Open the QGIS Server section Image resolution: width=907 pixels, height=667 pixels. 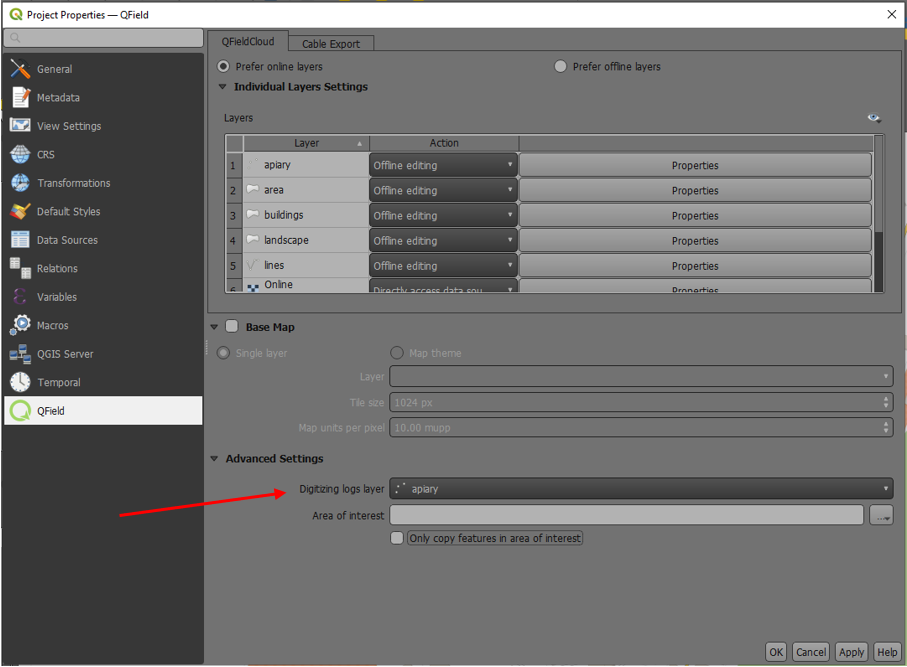pos(104,354)
